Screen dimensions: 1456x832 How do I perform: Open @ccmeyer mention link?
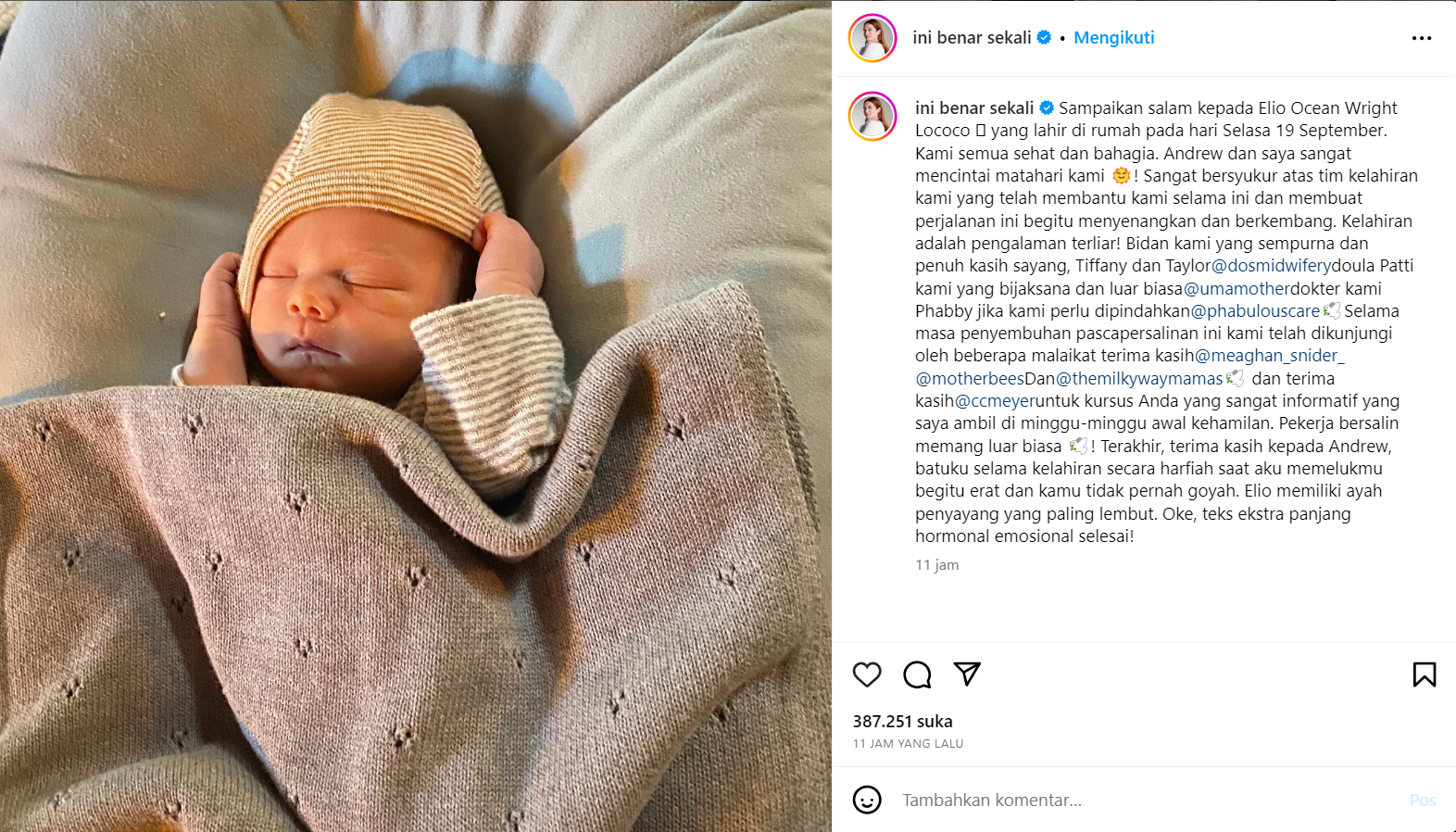tap(995, 401)
